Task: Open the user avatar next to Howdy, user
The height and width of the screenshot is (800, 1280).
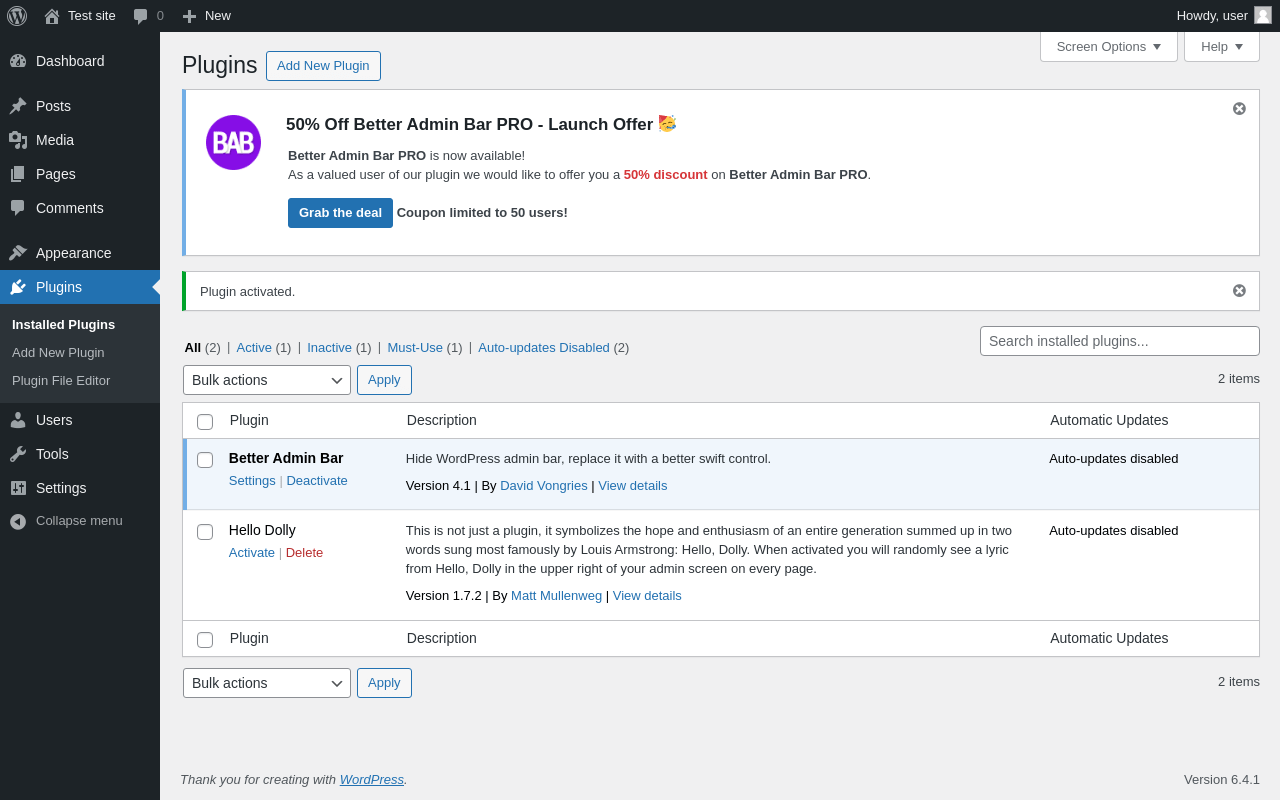Action: click(1263, 15)
